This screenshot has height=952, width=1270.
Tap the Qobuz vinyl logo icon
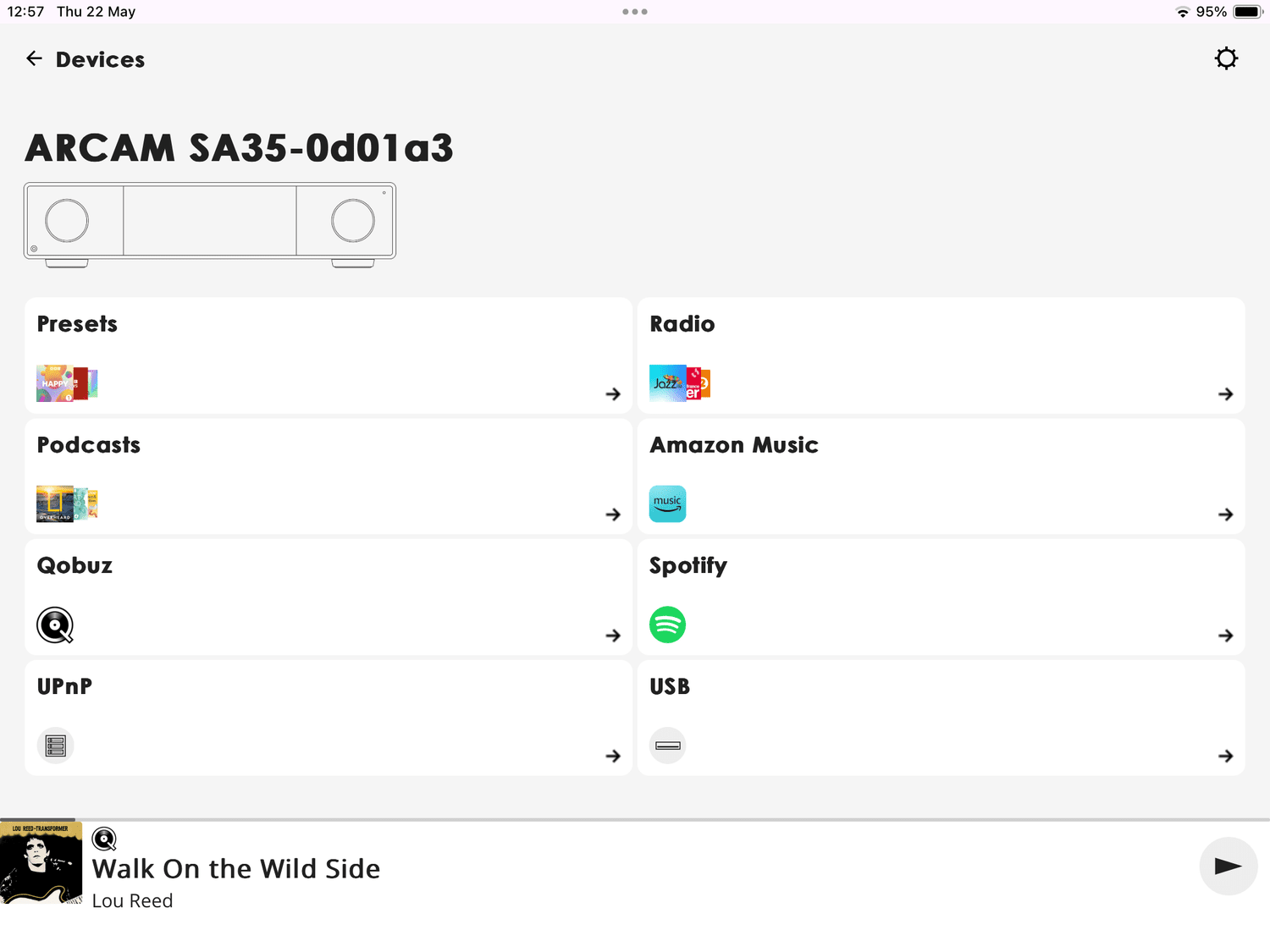55,625
